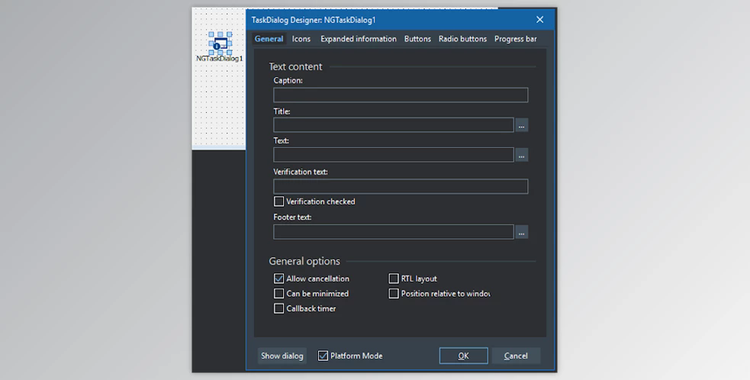The height and width of the screenshot is (380, 750).
Task: Turn on RTL layout
Action: coord(394,279)
